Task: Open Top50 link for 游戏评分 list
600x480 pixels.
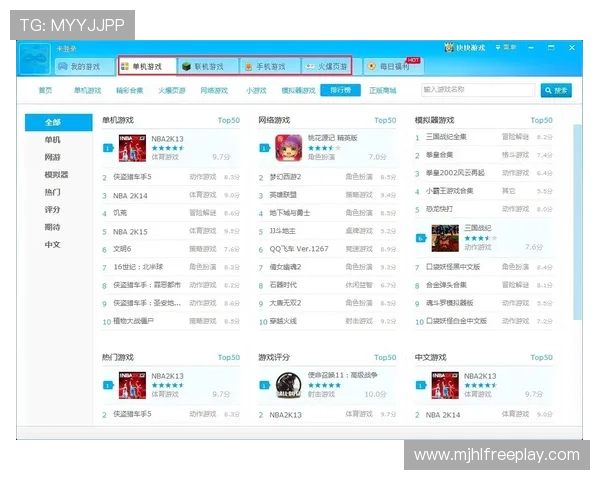Action: (385, 358)
